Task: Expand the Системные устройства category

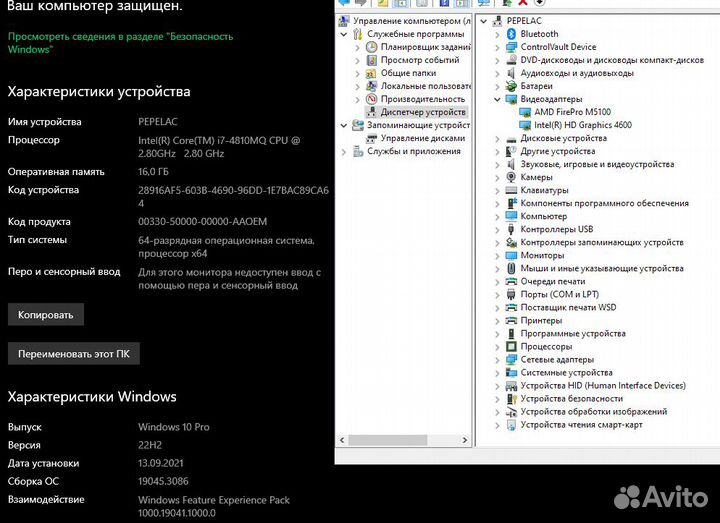Action: [497, 372]
